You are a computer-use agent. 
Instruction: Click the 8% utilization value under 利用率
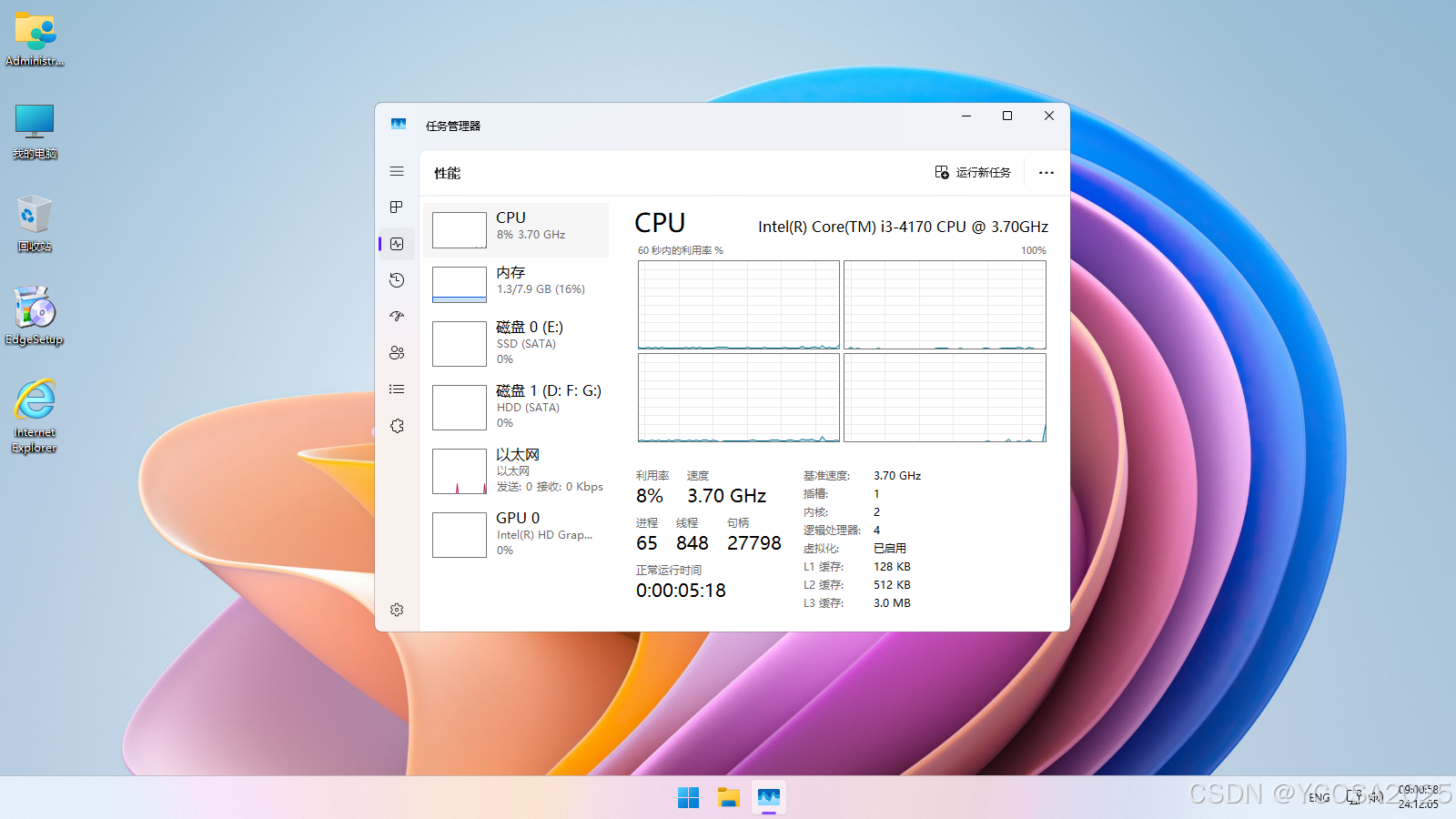coord(650,496)
